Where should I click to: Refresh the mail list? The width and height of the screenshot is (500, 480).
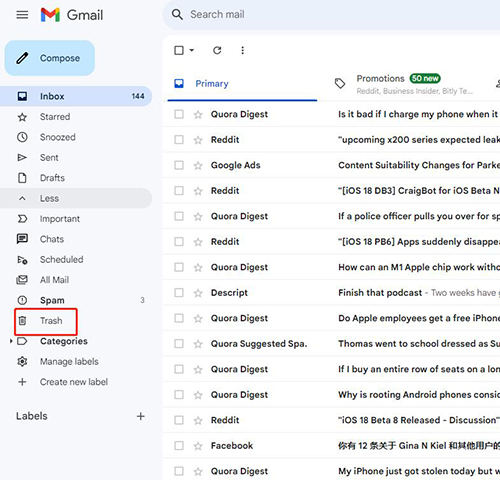[x=217, y=50]
